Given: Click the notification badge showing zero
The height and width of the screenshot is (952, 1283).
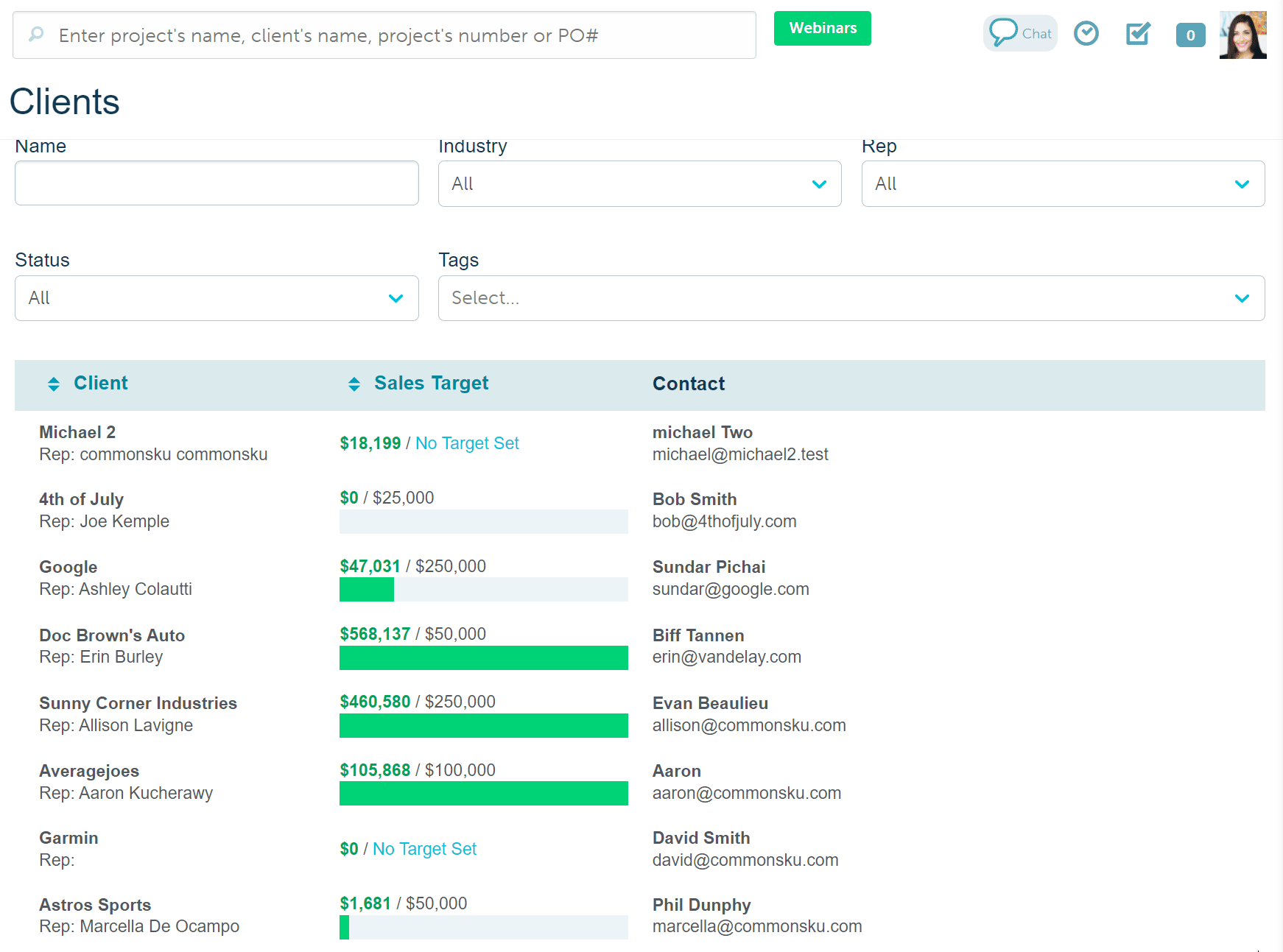Looking at the screenshot, I should click(x=1190, y=35).
